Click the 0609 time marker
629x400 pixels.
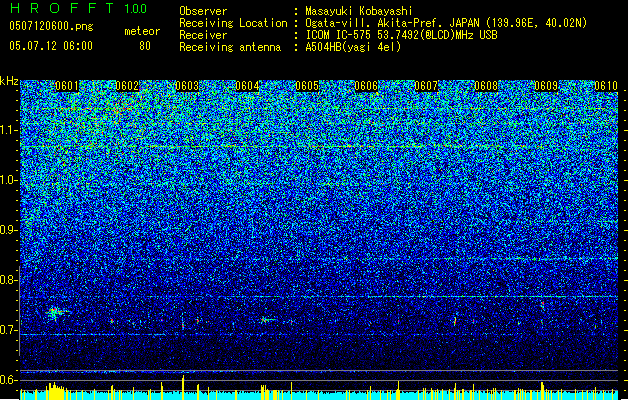tap(546, 86)
